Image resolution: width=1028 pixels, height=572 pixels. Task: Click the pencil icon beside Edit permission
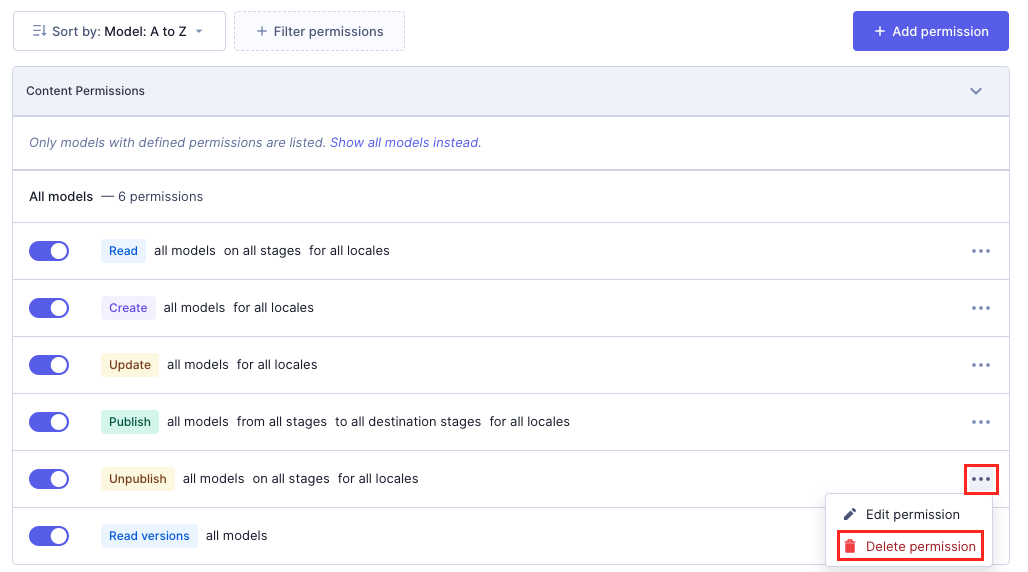[850, 514]
